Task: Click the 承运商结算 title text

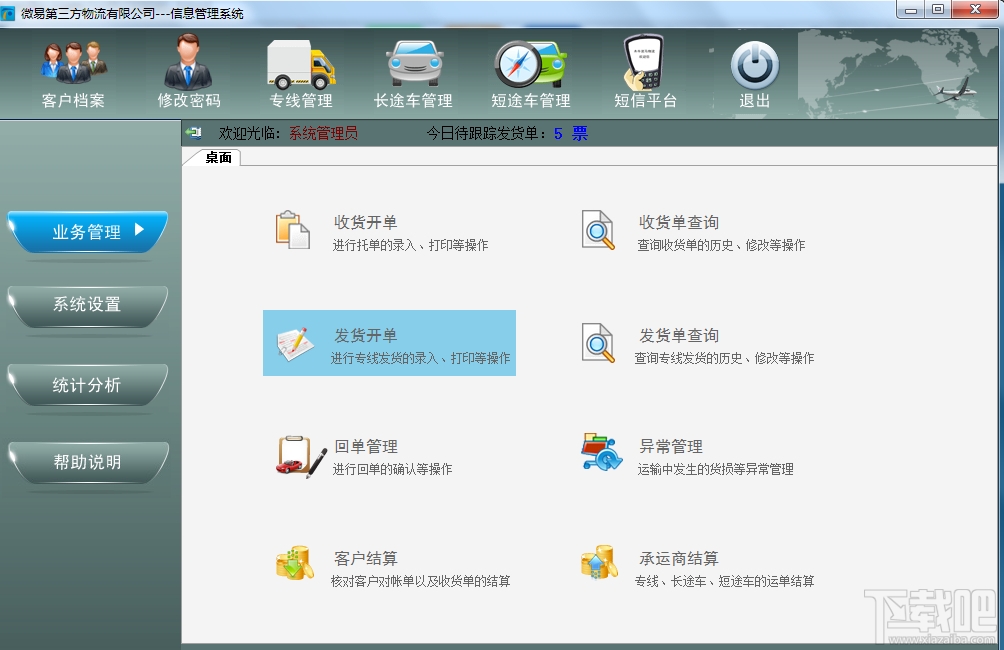Action: [679, 558]
